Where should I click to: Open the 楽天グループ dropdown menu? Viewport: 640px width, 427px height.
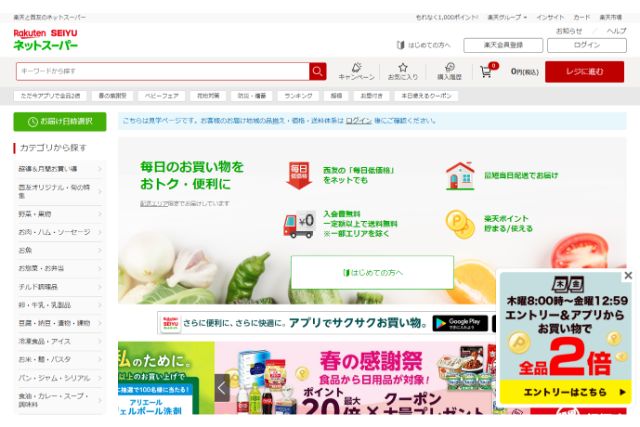[x=505, y=17]
